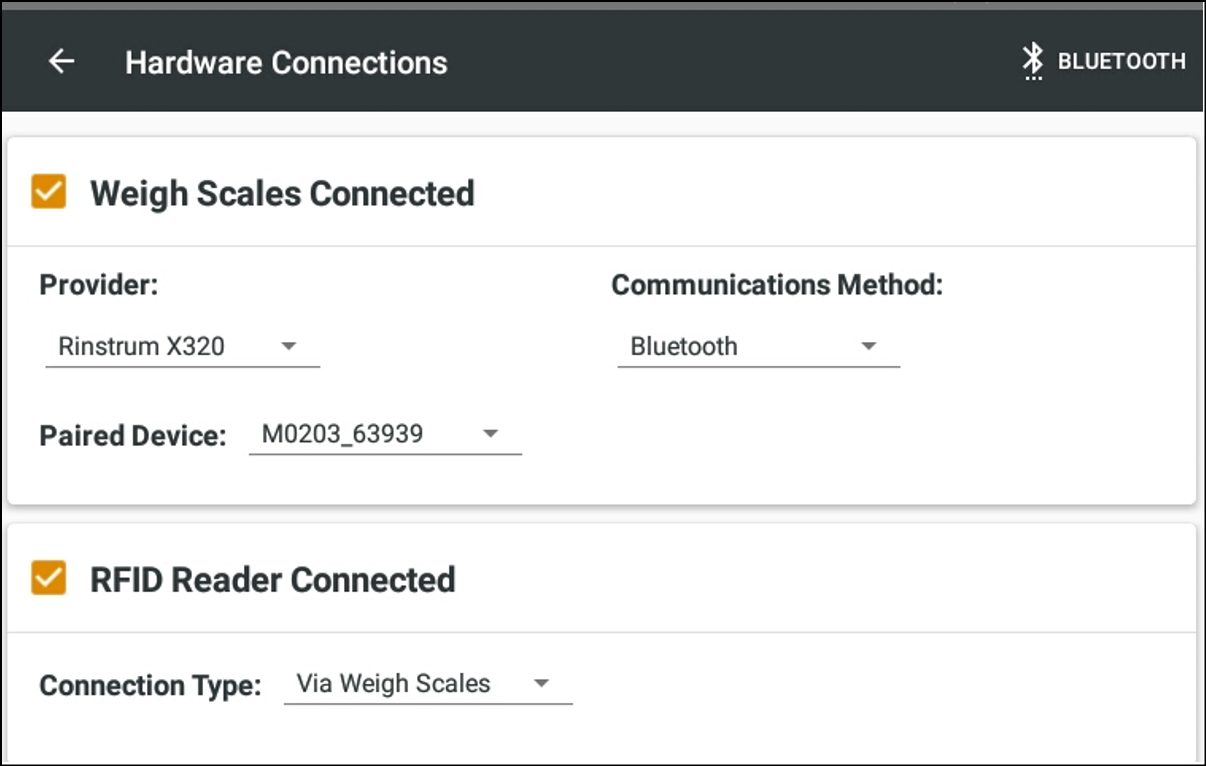Click the BLUETOOTH label in the header
This screenshot has width=1206, height=766.
click(x=1120, y=61)
